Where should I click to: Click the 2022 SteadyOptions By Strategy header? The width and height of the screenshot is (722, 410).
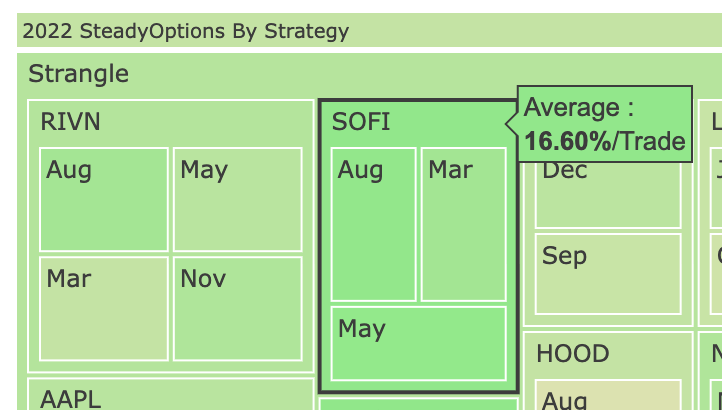click(x=369, y=30)
